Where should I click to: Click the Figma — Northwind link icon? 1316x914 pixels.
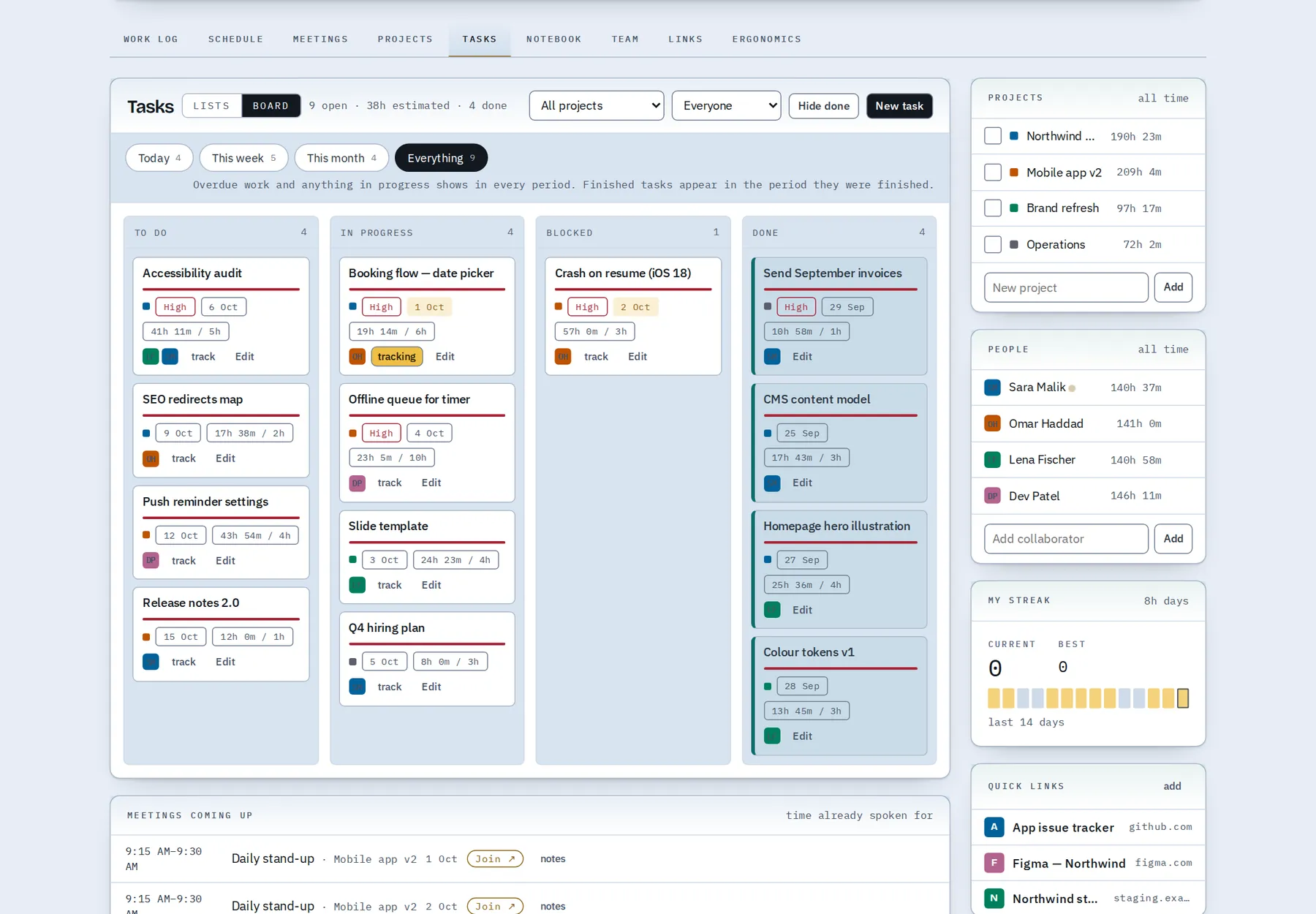[994, 863]
